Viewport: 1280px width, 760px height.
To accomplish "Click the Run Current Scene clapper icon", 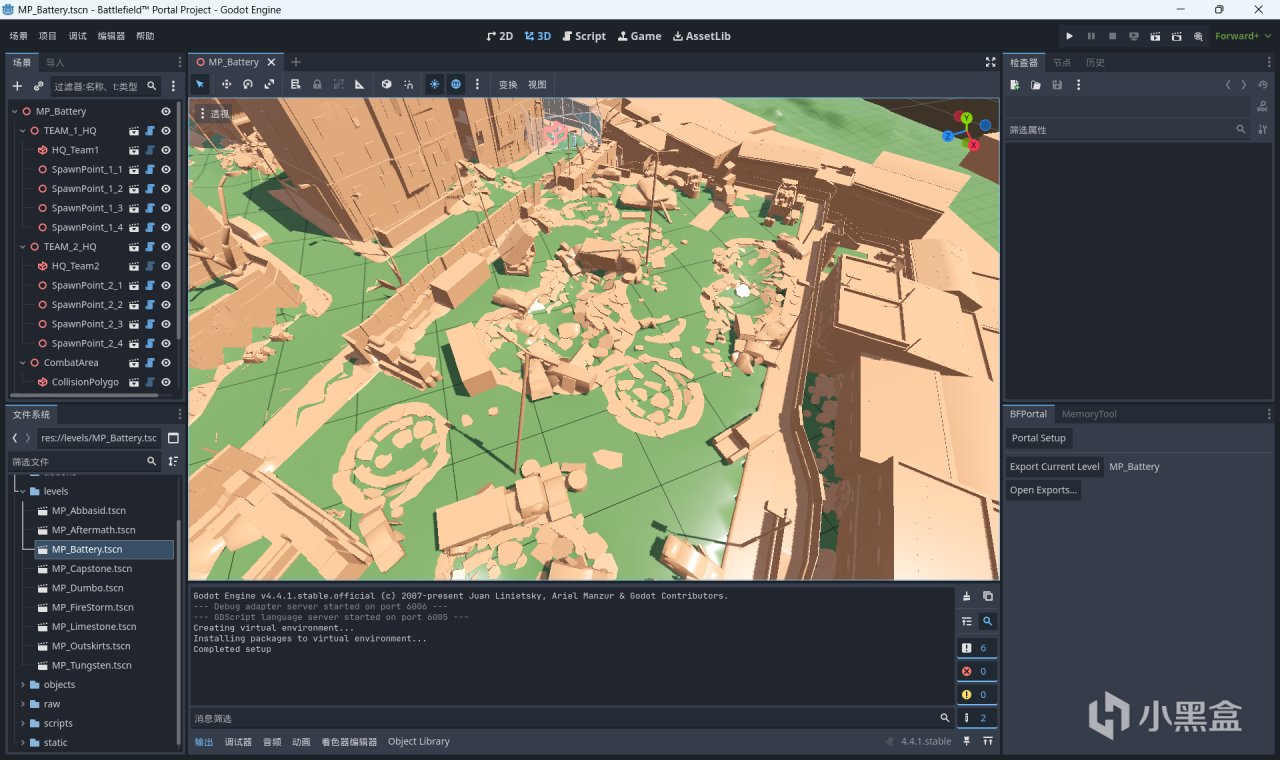I will (1155, 36).
